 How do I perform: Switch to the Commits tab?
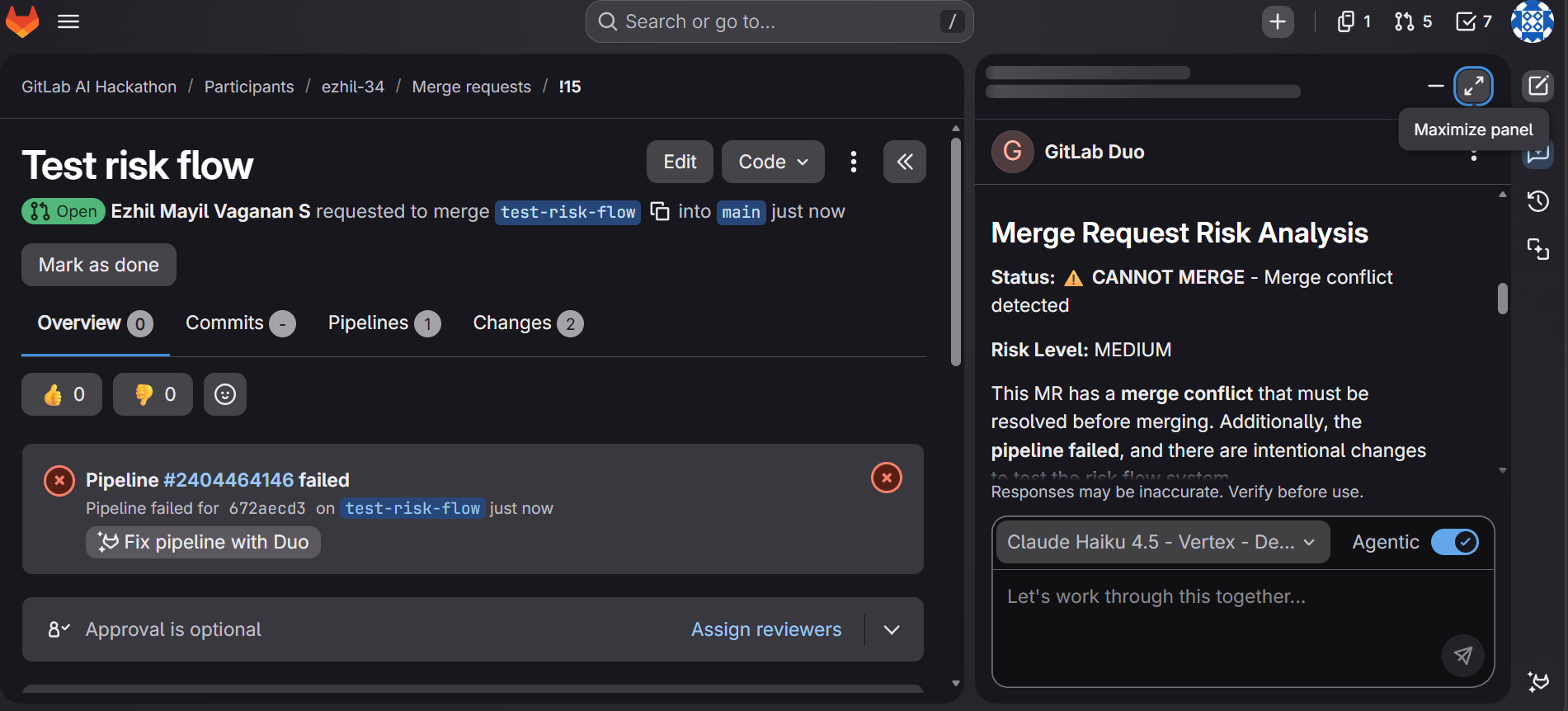pos(240,323)
